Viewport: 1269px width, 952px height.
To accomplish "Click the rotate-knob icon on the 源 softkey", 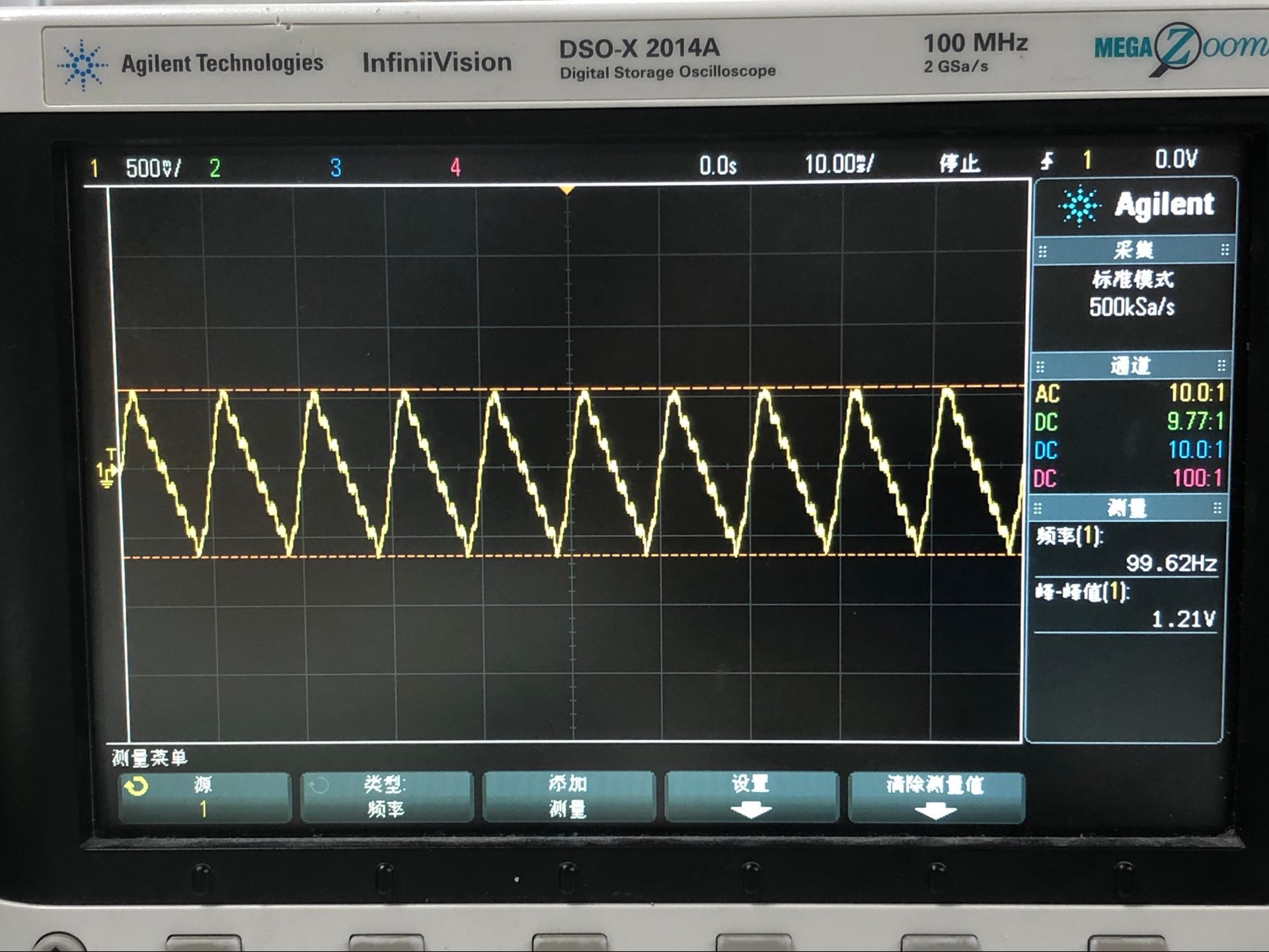I will tap(136, 786).
